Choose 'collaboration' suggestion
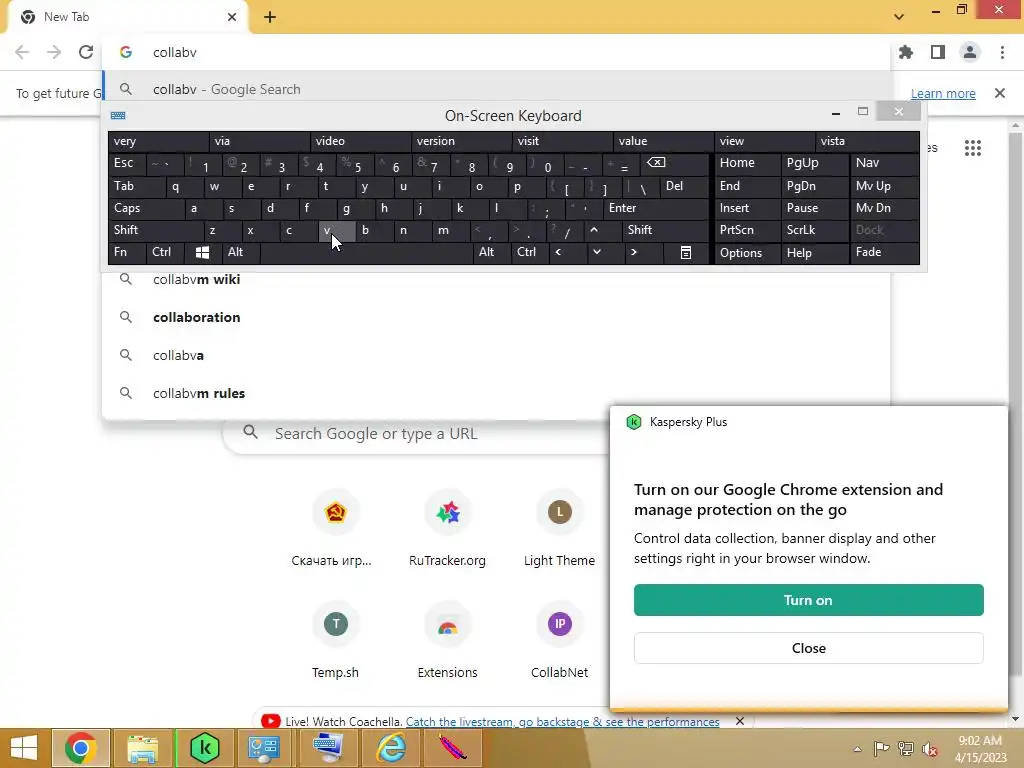Viewport: 1024px width, 768px height. coord(496,317)
